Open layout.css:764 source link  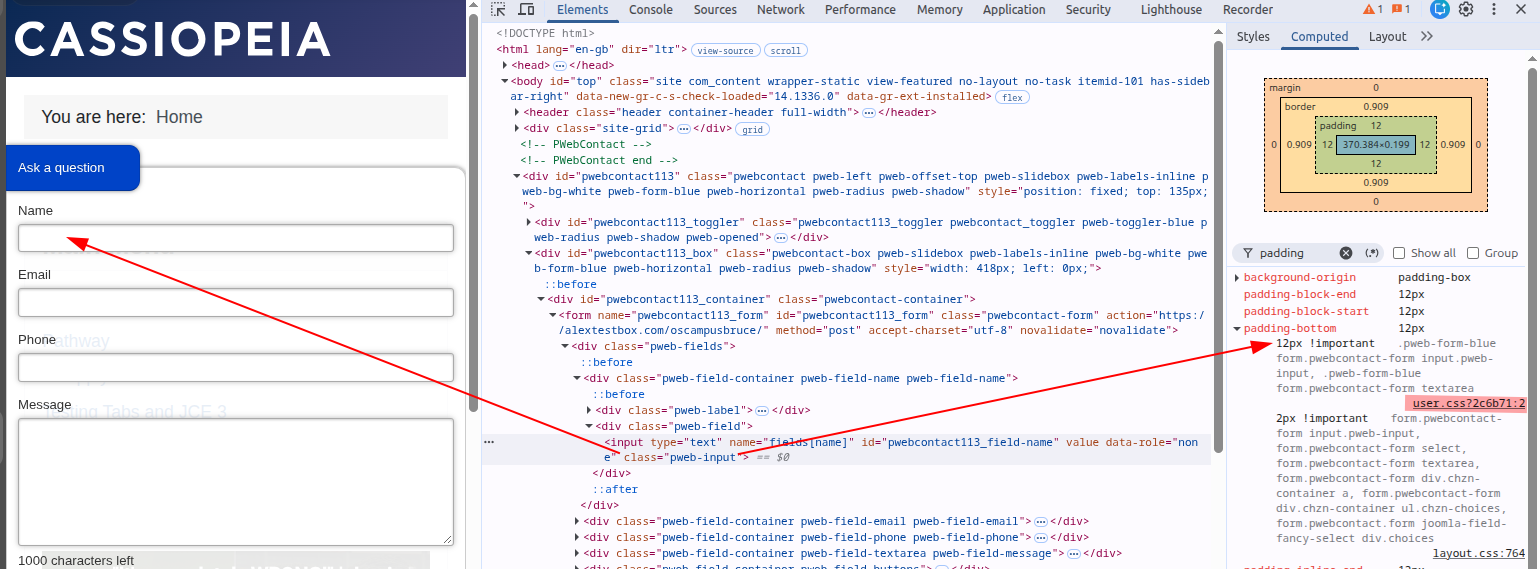pos(1479,553)
